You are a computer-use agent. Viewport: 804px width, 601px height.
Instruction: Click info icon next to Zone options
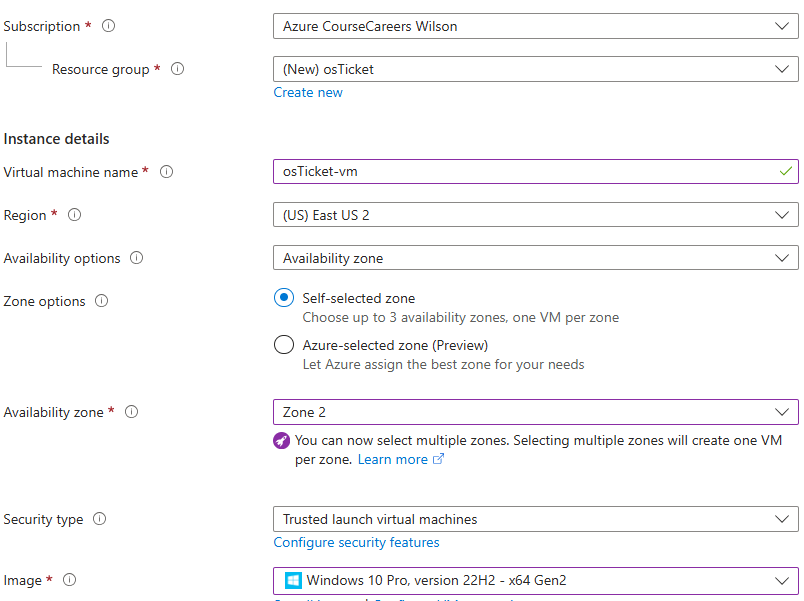tap(102, 301)
